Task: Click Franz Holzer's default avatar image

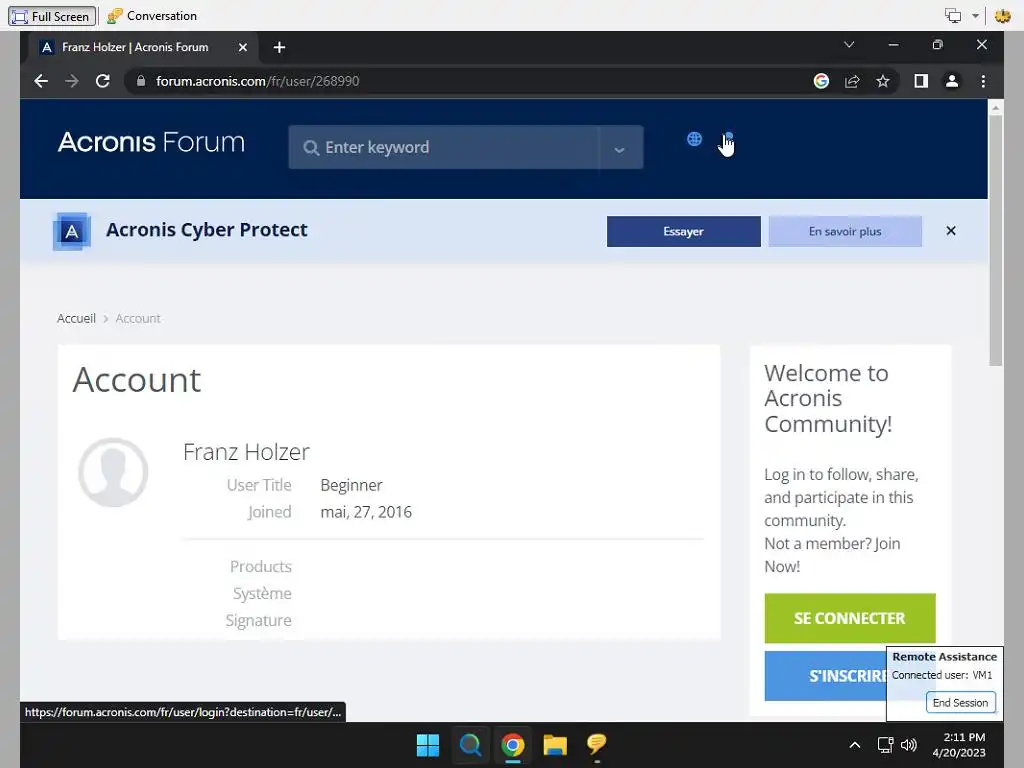Action: (x=113, y=472)
